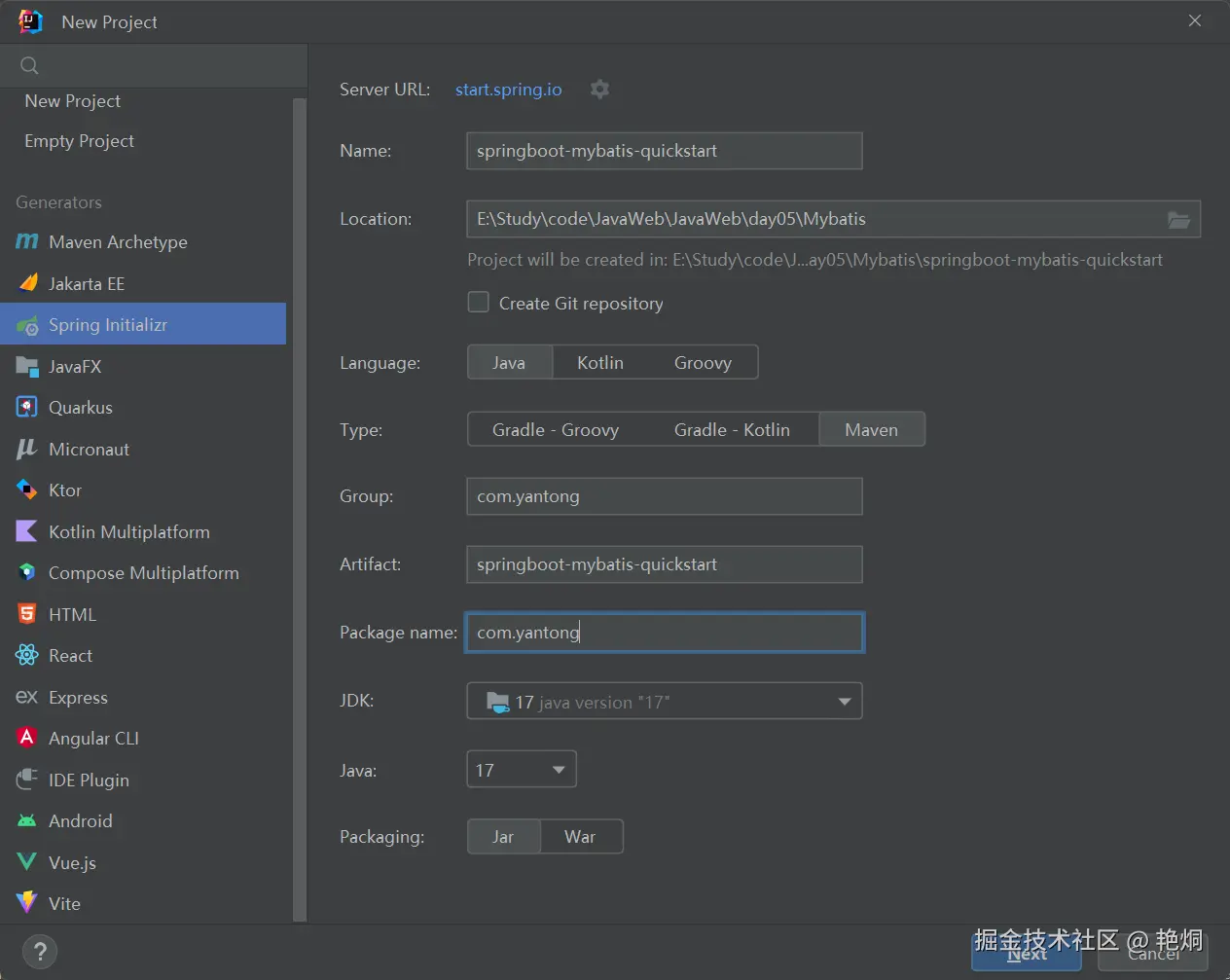
Task: Click the Package name field
Action: tap(665, 633)
